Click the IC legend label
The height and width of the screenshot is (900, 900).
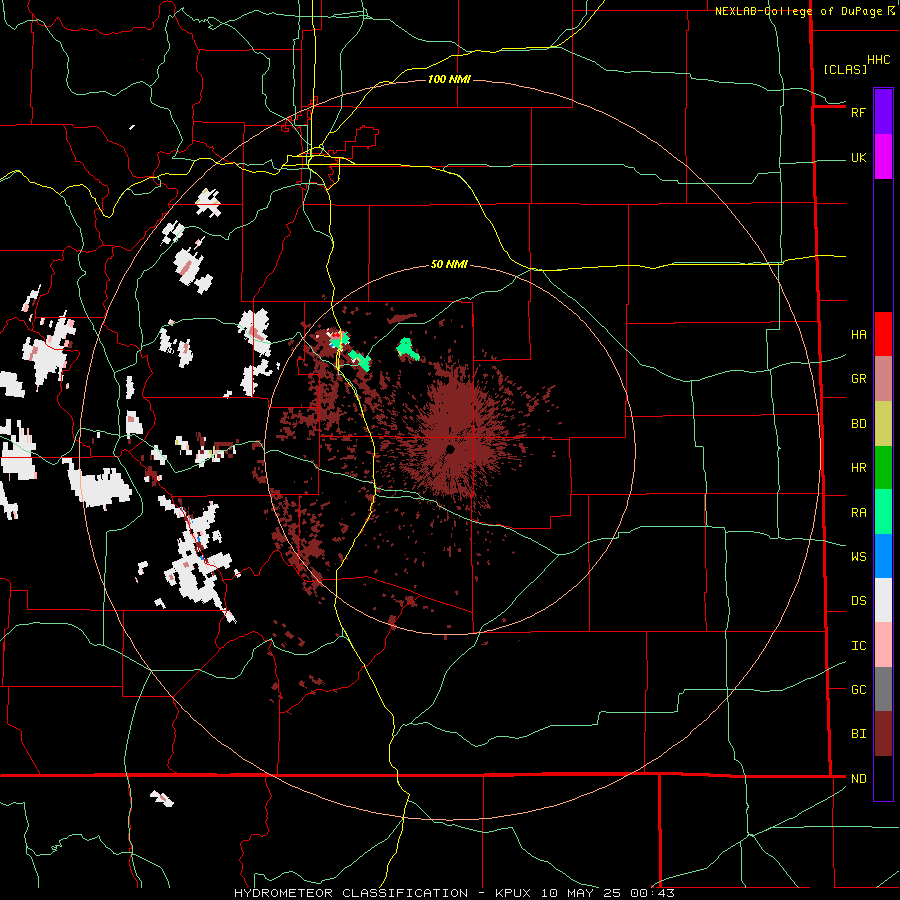click(x=858, y=646)
